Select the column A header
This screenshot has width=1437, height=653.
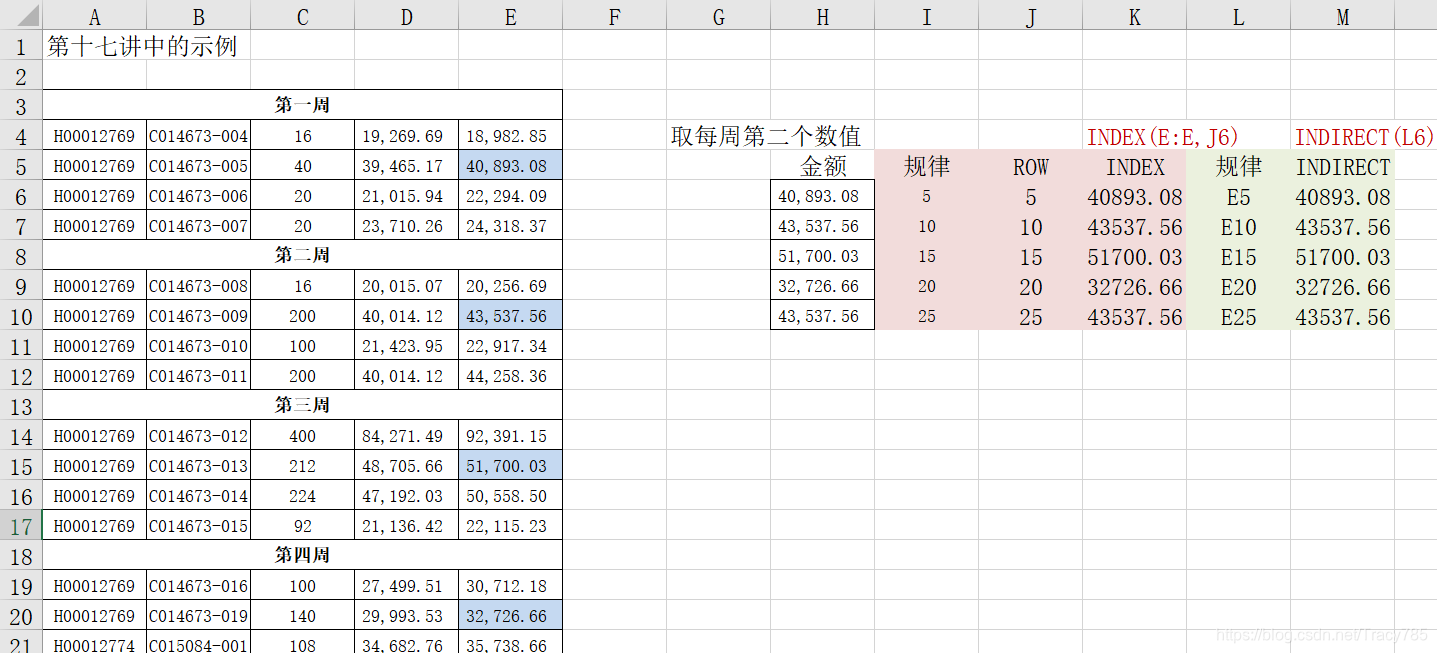tap(94, 15)
